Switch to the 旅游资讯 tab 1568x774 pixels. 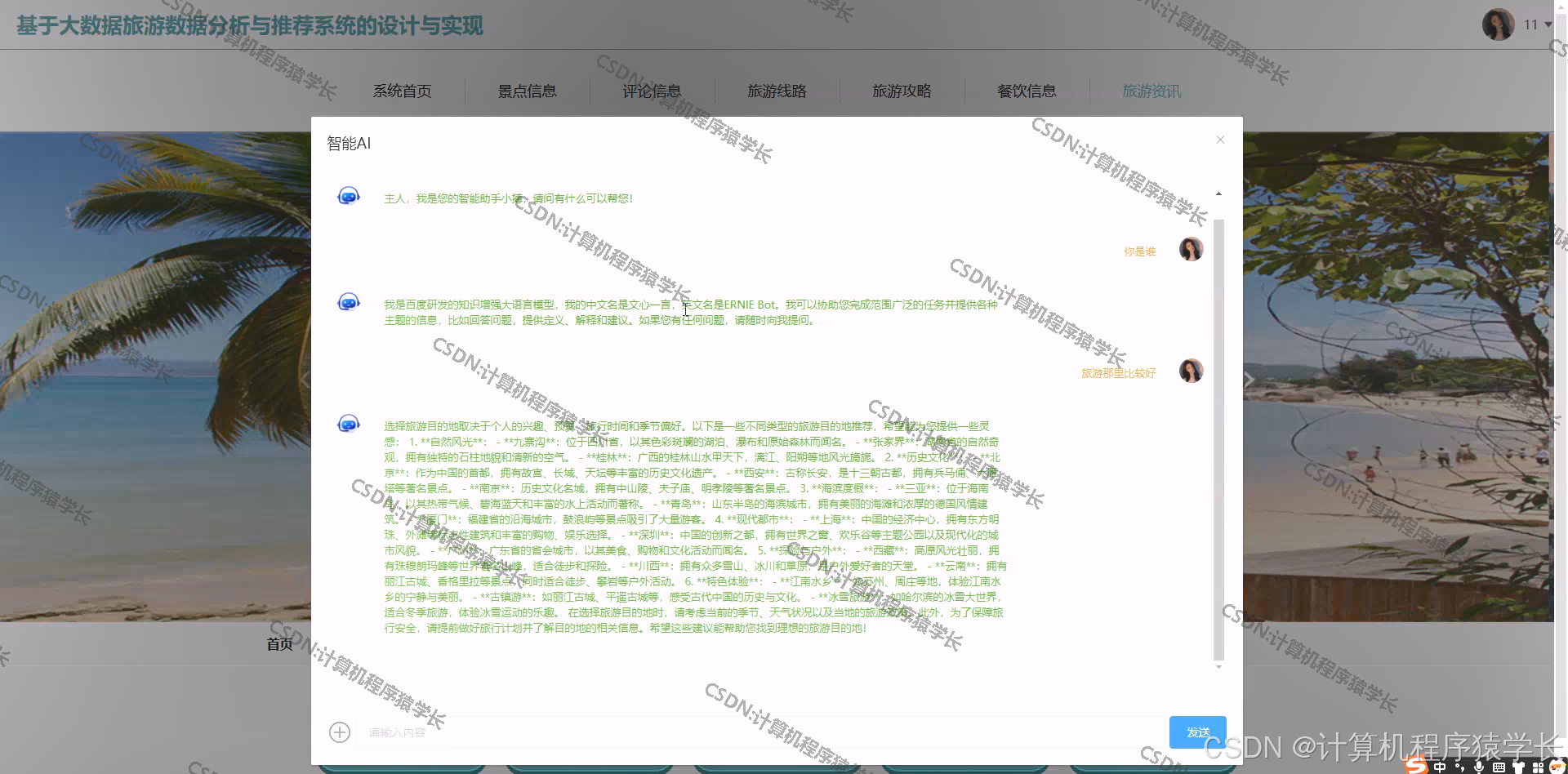(1152, 91)
